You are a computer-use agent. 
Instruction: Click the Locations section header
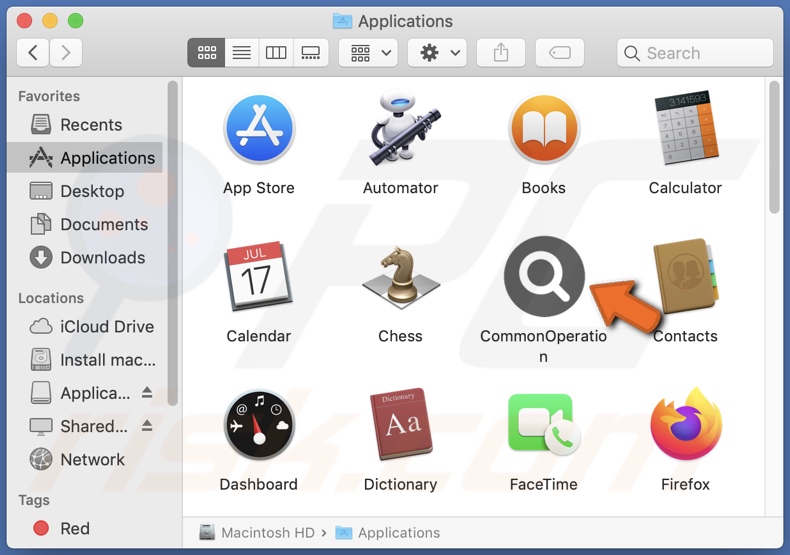click(x=51, y=298)
